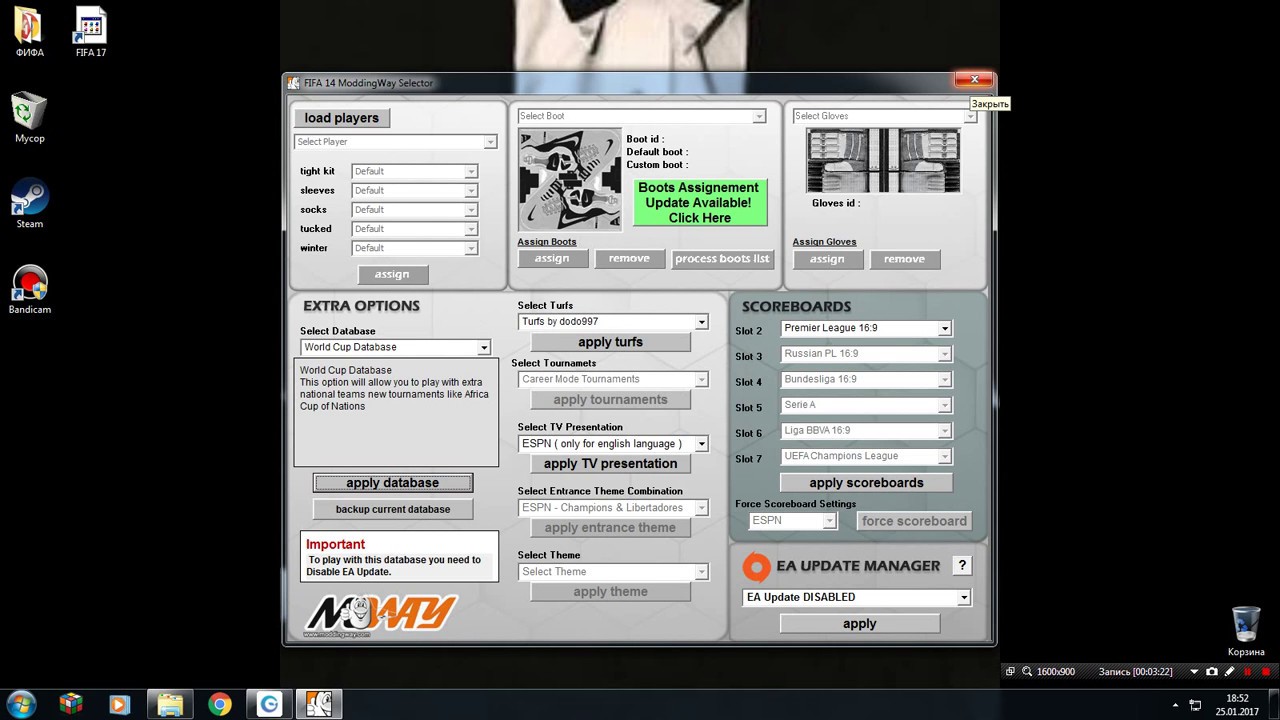The width and height of the screenshot is (1280, 720).
Task: Open the Slot 2 scoreboard dropdown
Action: click(866, 328)
